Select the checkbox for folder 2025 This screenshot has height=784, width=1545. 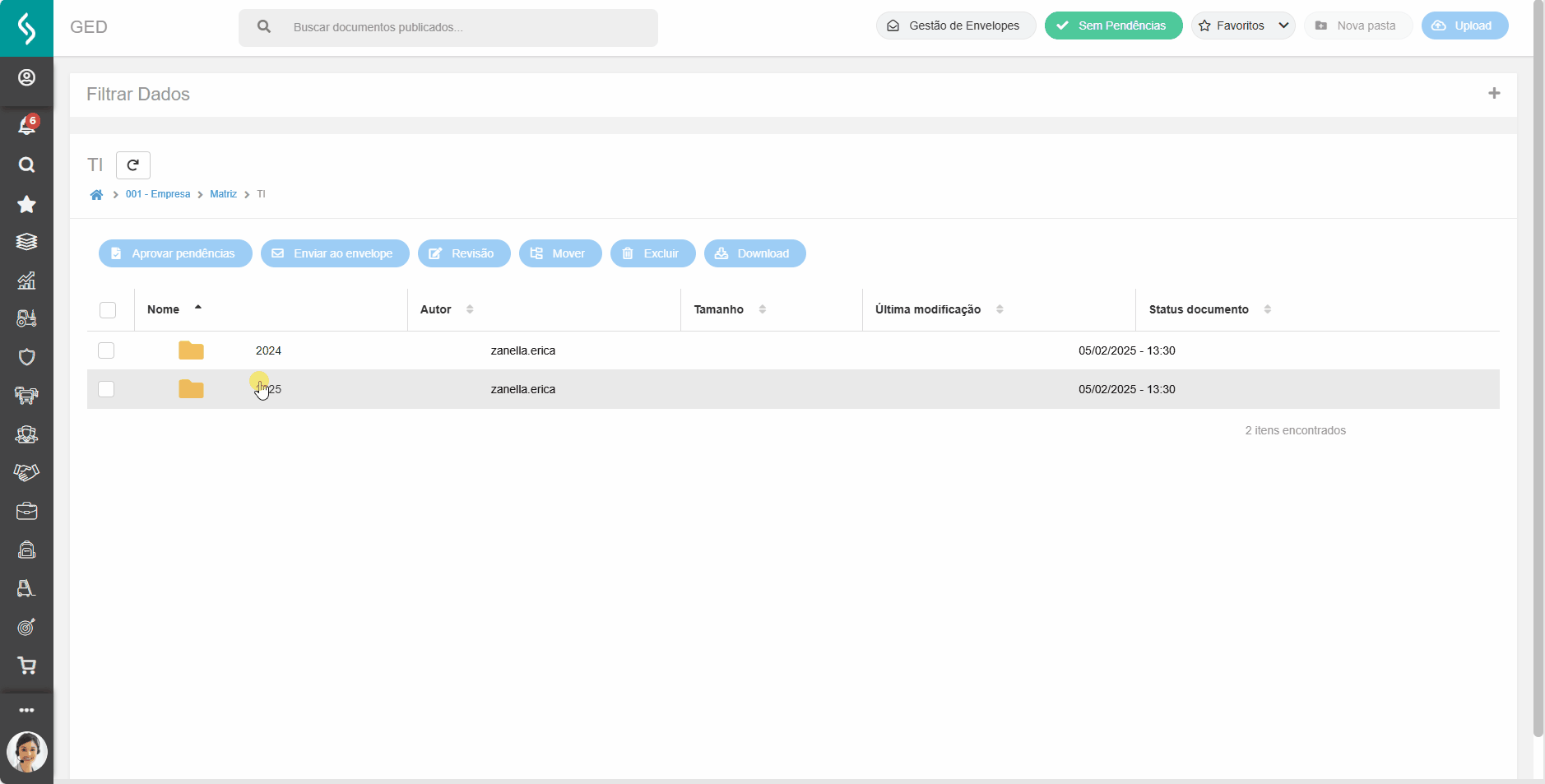point(106,389)
